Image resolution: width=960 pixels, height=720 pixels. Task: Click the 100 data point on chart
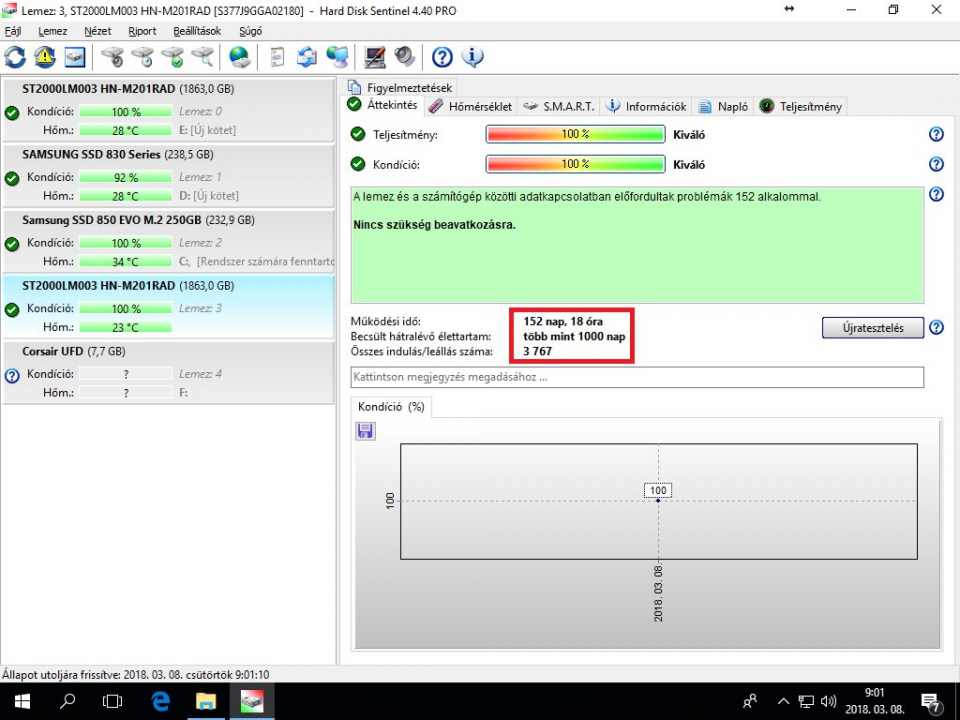658,500
